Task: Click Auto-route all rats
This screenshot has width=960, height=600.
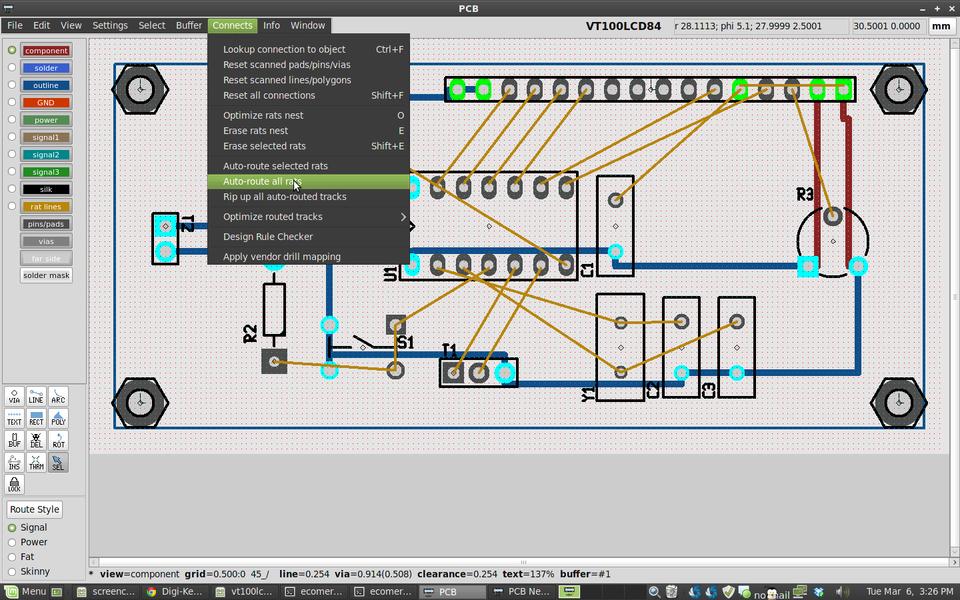Action: (262, 182)
